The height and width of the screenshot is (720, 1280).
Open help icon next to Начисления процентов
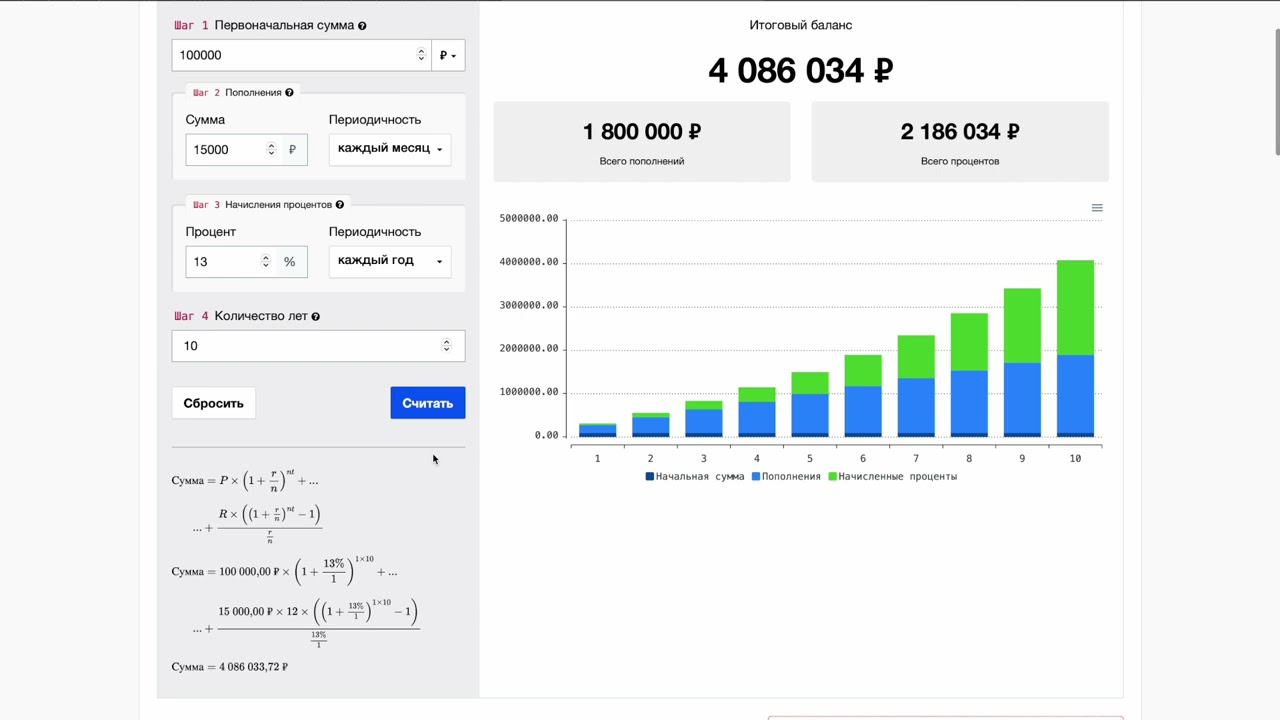coord(339,205)
